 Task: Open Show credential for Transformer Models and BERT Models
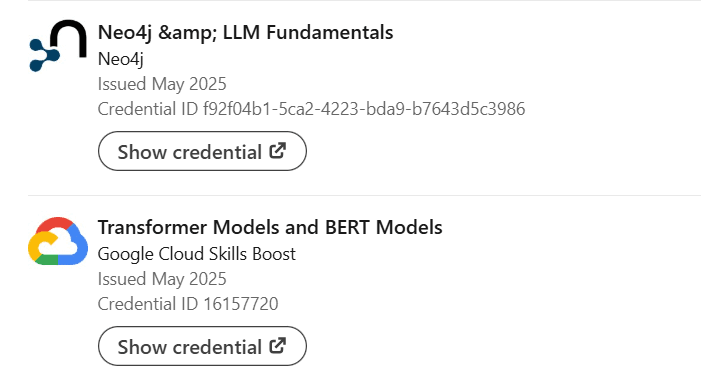pyautogui.click(x=202, y=346)
